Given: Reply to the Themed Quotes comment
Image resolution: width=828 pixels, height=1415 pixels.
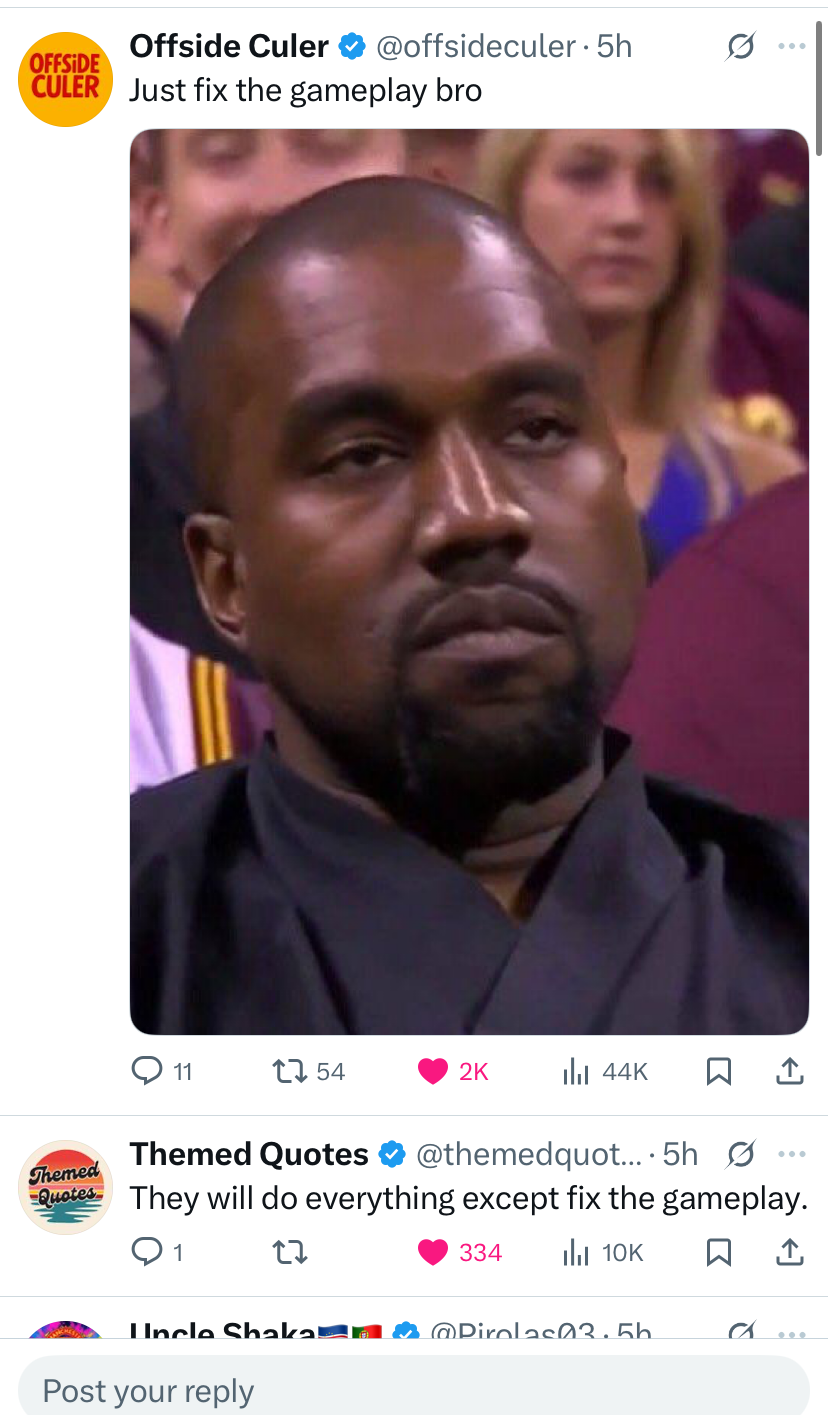Looking at the screenshot, I should 158,1252.
